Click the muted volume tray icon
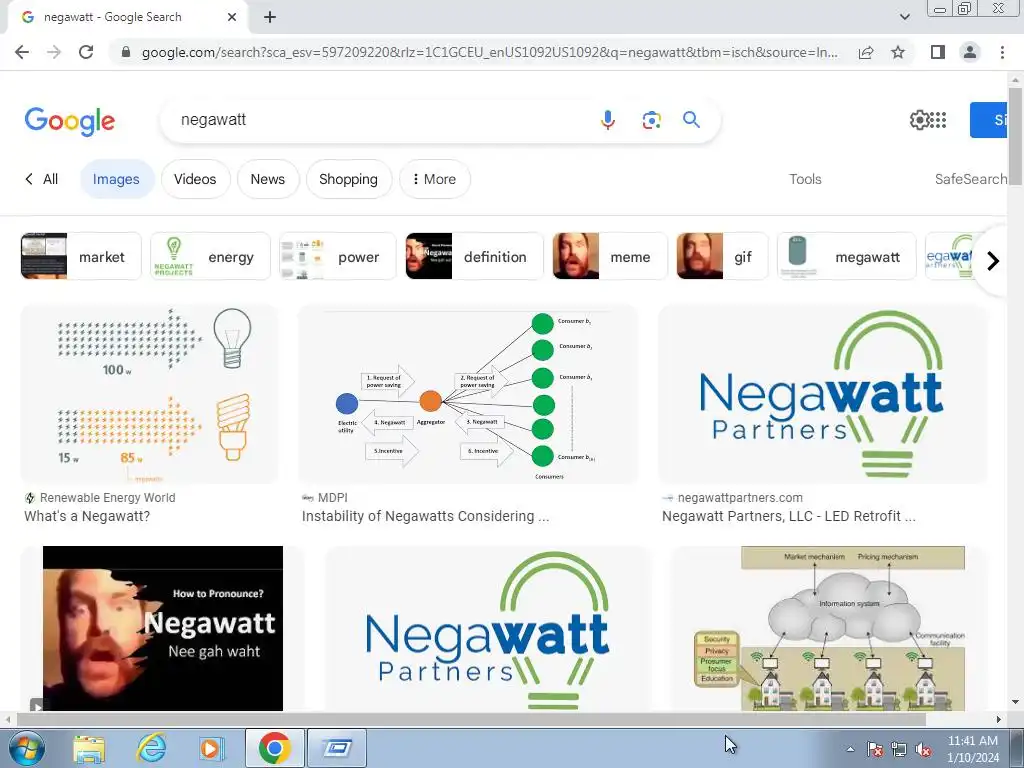Viewport: 1024px width, 768px height. 923,749
